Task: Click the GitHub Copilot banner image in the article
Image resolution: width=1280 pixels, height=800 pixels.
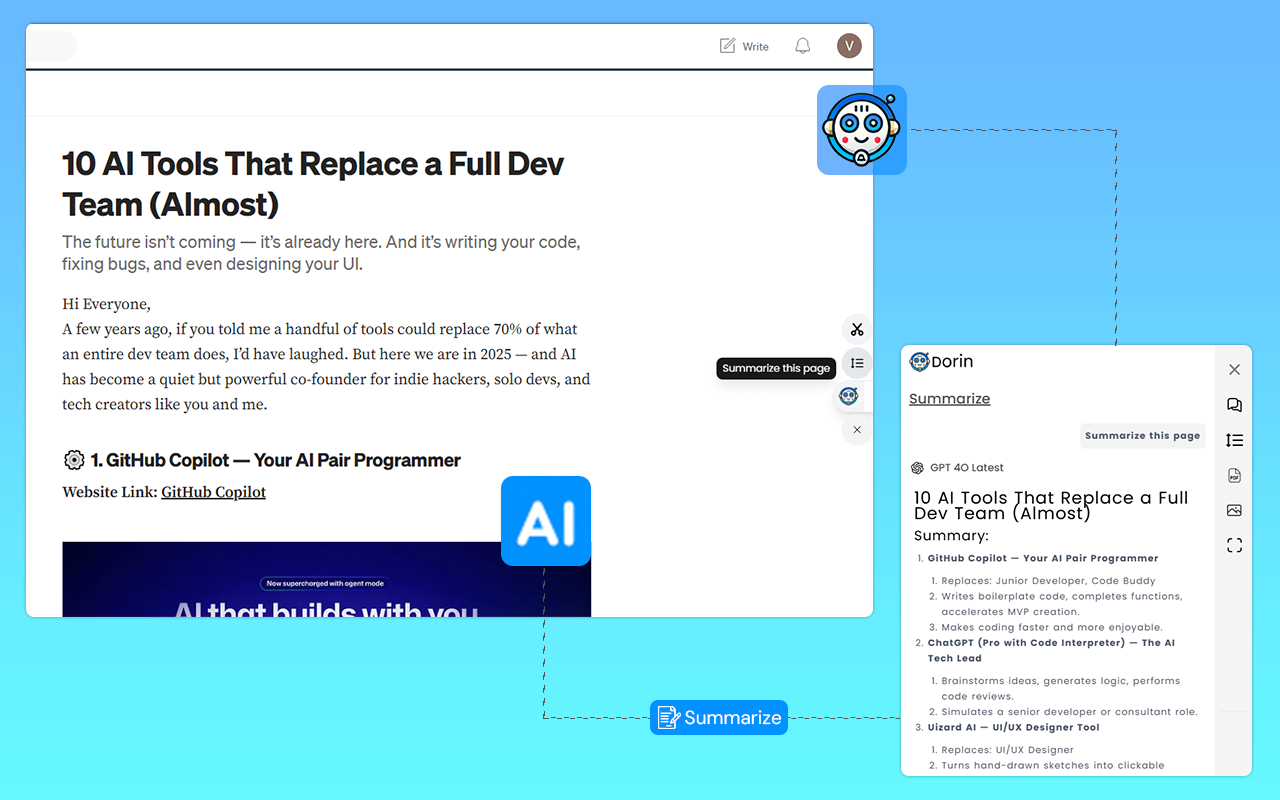Action: coord(326,579)
